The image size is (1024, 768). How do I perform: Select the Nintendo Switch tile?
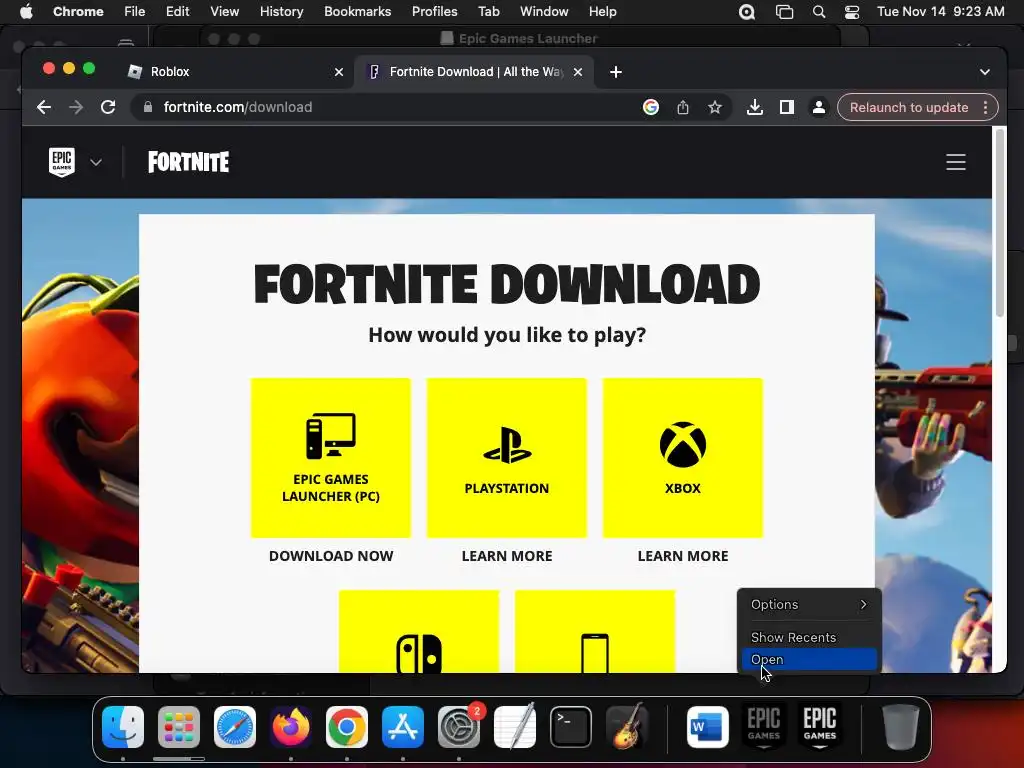click(x=419, y=632)
